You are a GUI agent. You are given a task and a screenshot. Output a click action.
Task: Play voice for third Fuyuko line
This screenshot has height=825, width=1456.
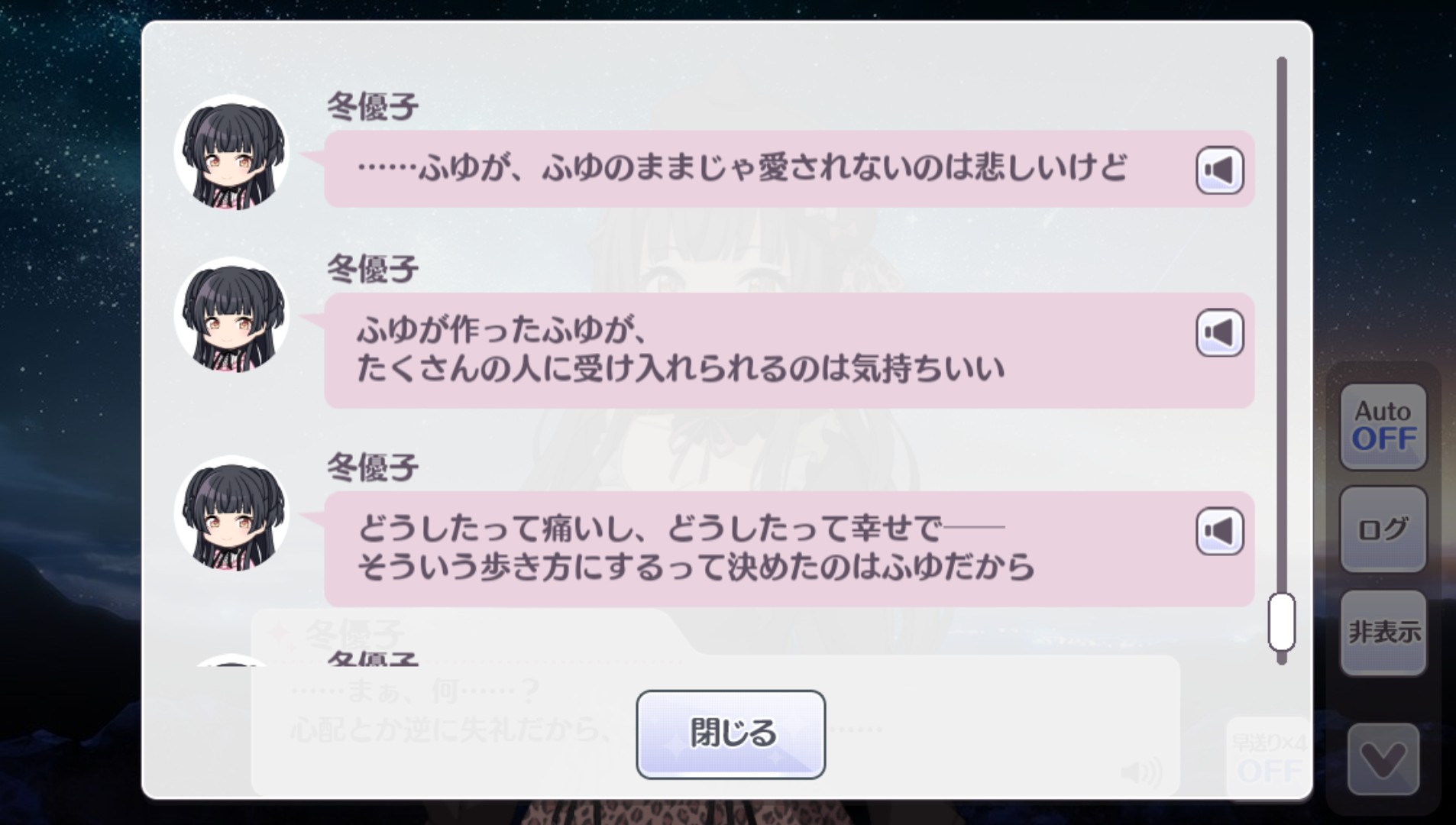(x=1219, y=531)
